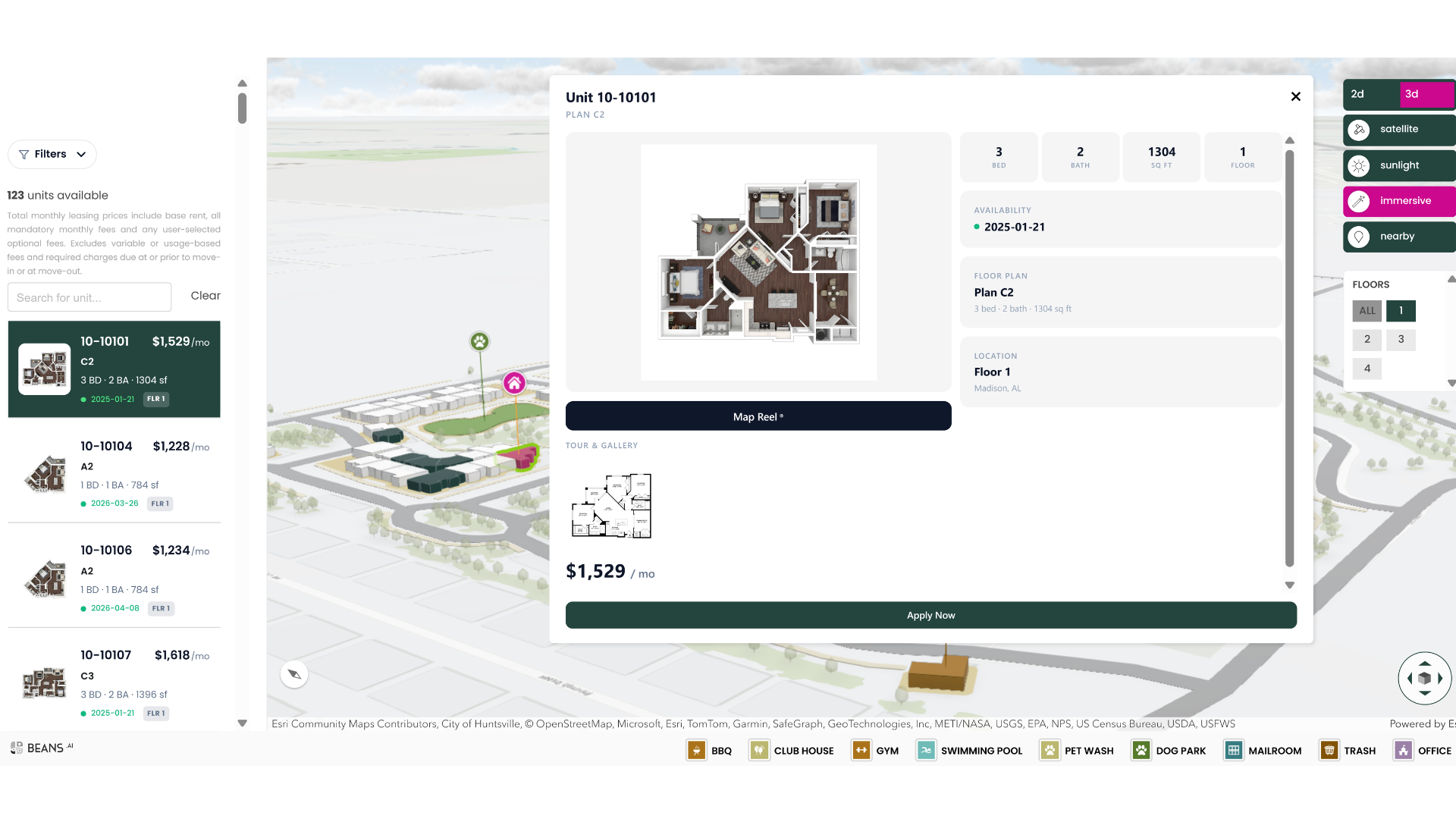Select unit 10-10107 listing
The height and width of the screenshot is (819, 1456).
pyautogui.click(x=115, y=683)
